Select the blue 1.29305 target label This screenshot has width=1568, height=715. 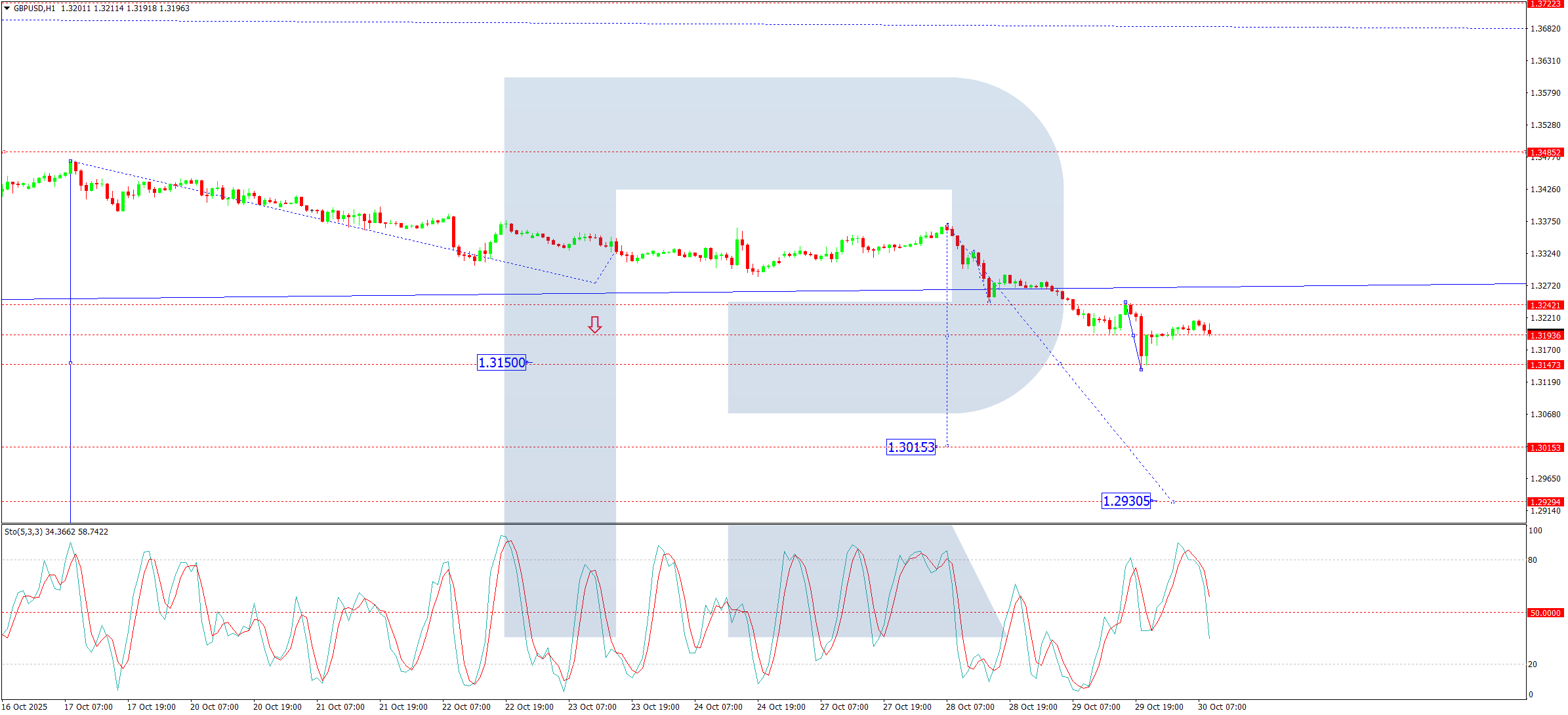pyautogui.click(x=1126, y=501)
